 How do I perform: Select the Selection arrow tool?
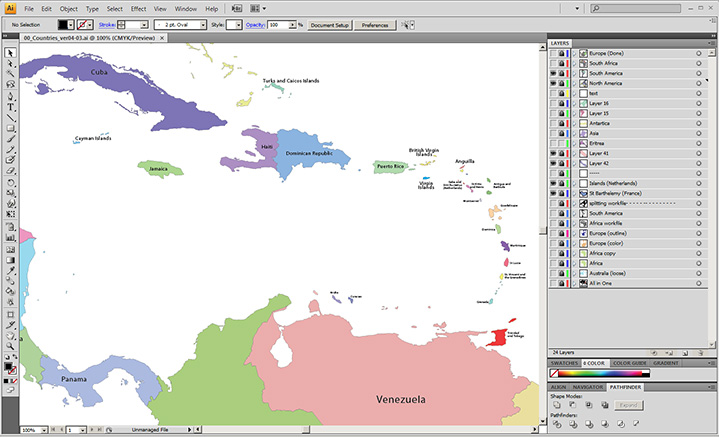[11, 52]
